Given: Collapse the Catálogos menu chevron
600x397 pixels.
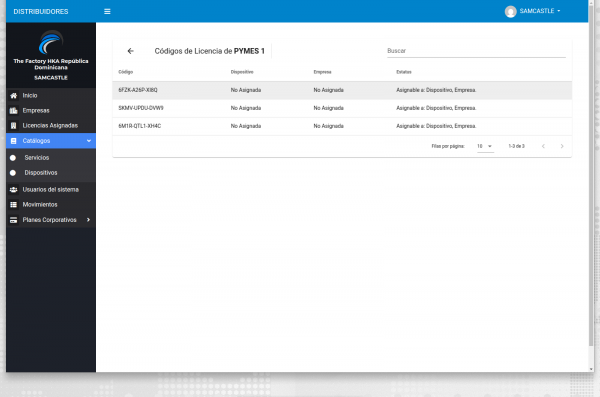Looking at the screenshot, I should tap(89, 141).
